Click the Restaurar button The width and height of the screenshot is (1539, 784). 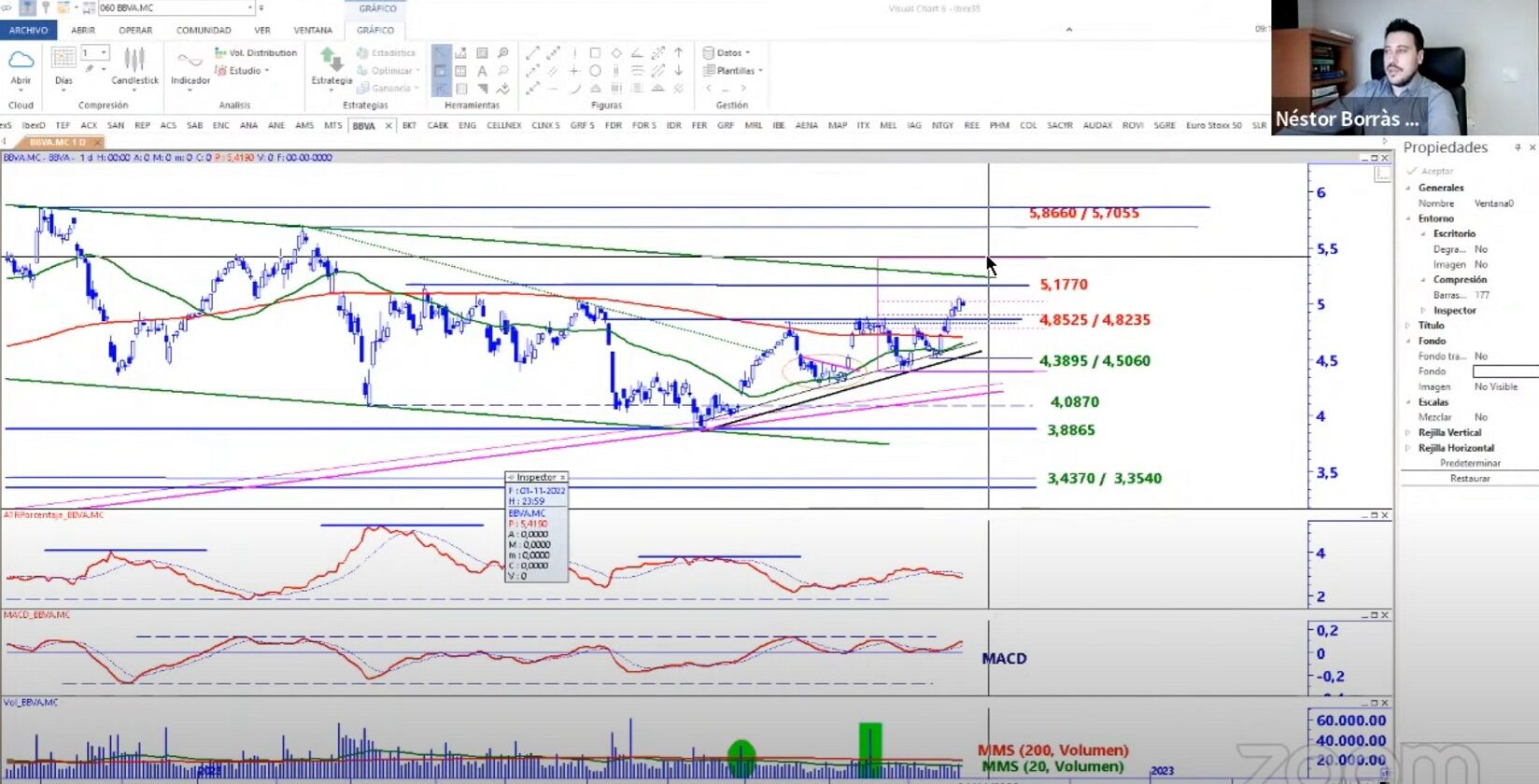click(x=1470, y=479)
